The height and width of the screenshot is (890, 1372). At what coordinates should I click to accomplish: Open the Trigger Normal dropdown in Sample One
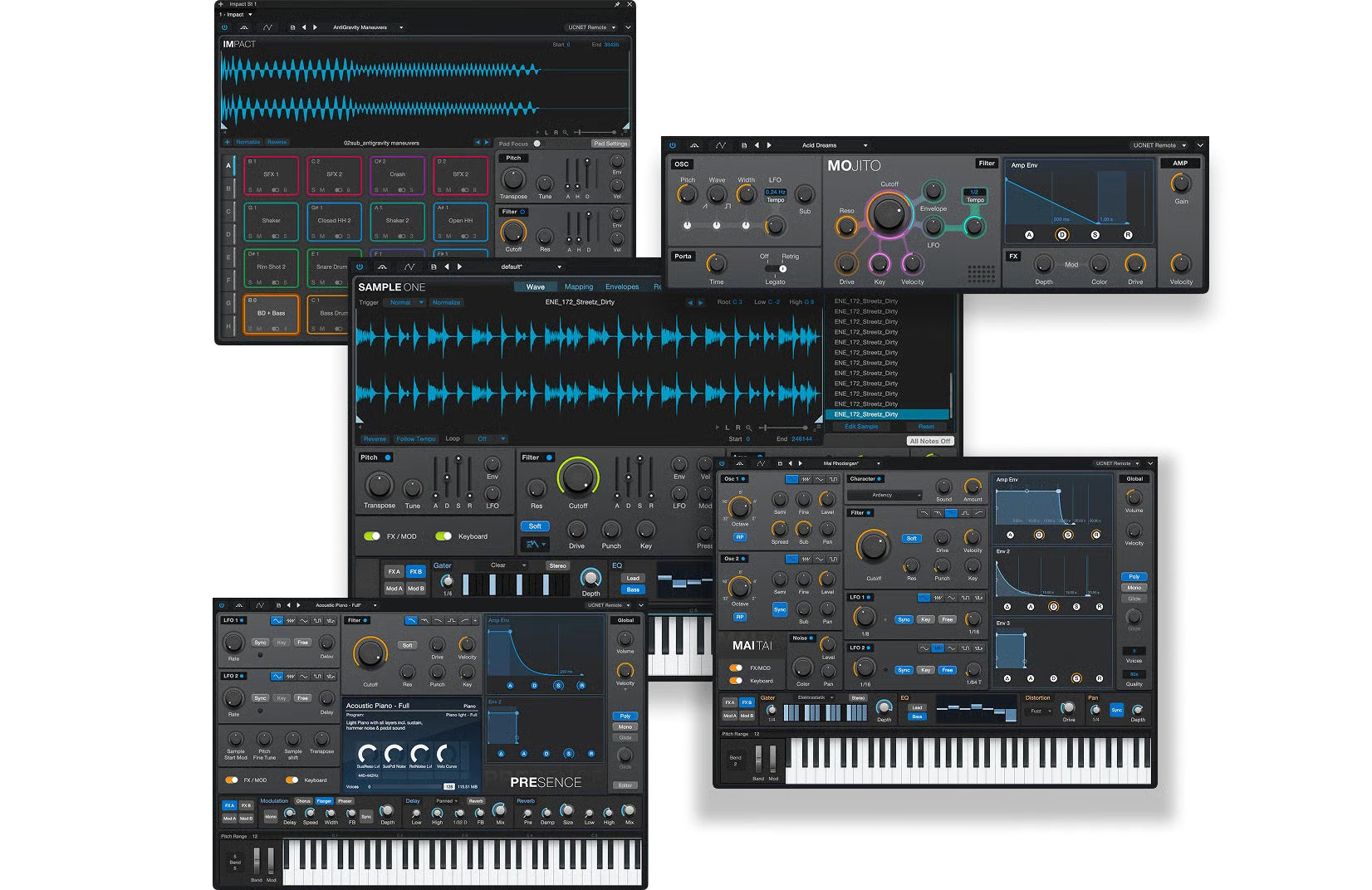click(x=407, y=302)
